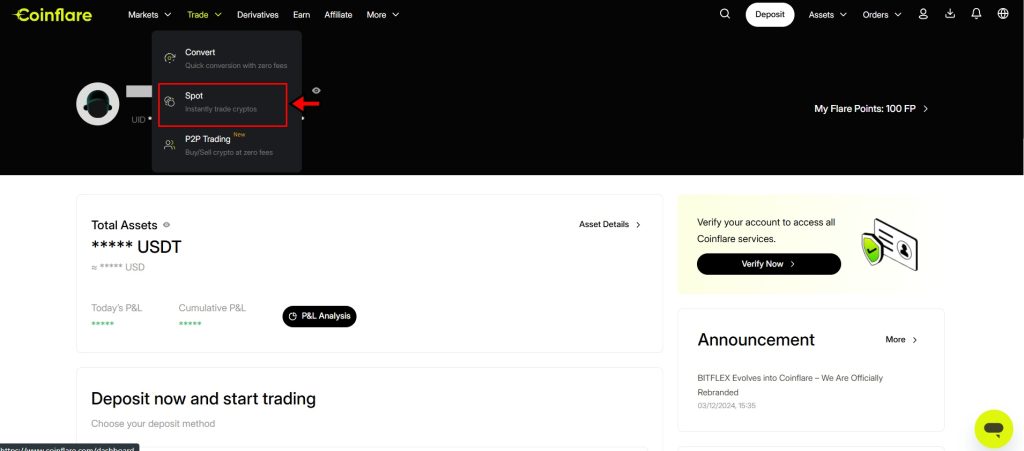Collapse the Trade dropdown menu
1024x451 pixels.
(204, 14)
